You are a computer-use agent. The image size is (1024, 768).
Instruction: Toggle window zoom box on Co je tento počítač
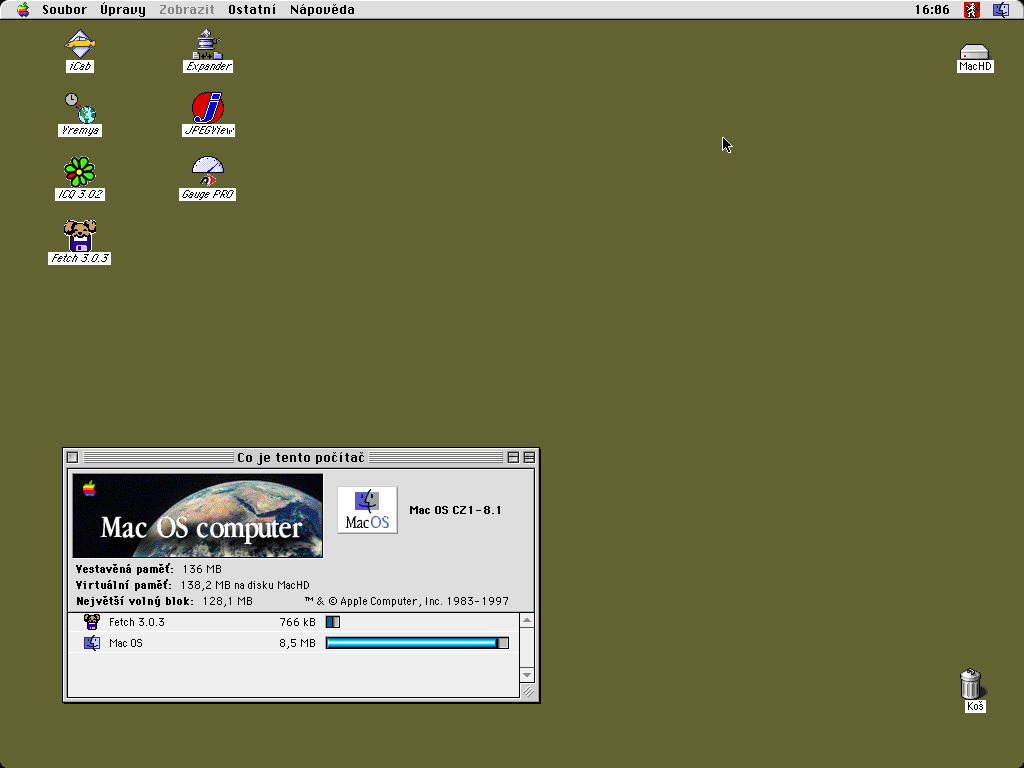click(513, 458)
